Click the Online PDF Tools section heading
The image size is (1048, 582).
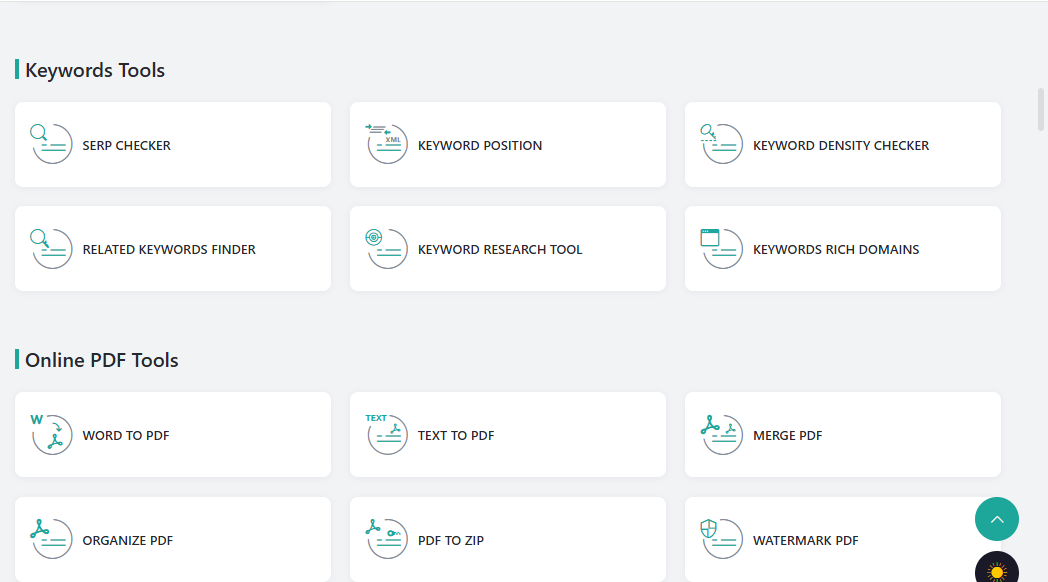click(x=102, y=360)
